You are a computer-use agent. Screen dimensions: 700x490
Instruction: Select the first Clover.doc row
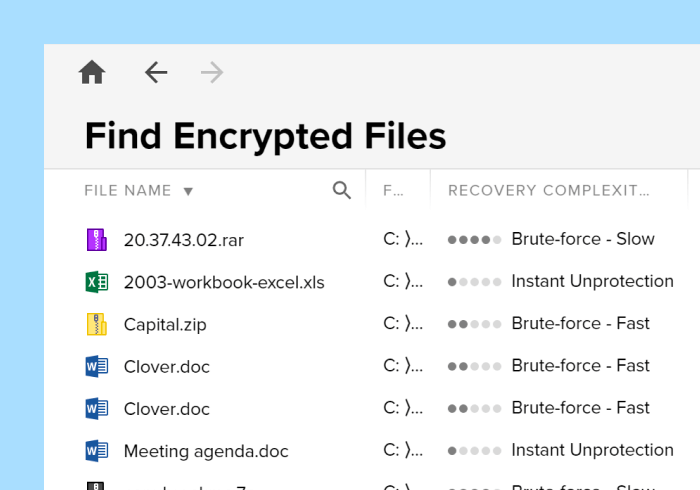click(x=365, y=366)
